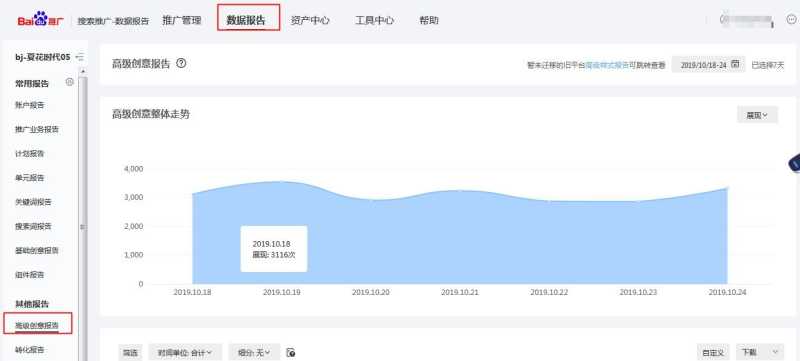This screenshot has height=361, width=800.
Task: Click the calendar icon in date field
Action: point(735,64)
